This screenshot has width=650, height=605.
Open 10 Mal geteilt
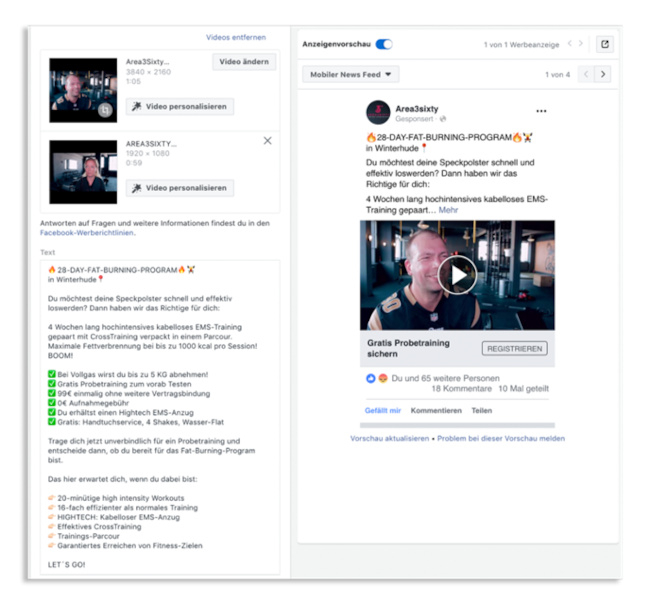pyautogui.click(x=524, y=389)
